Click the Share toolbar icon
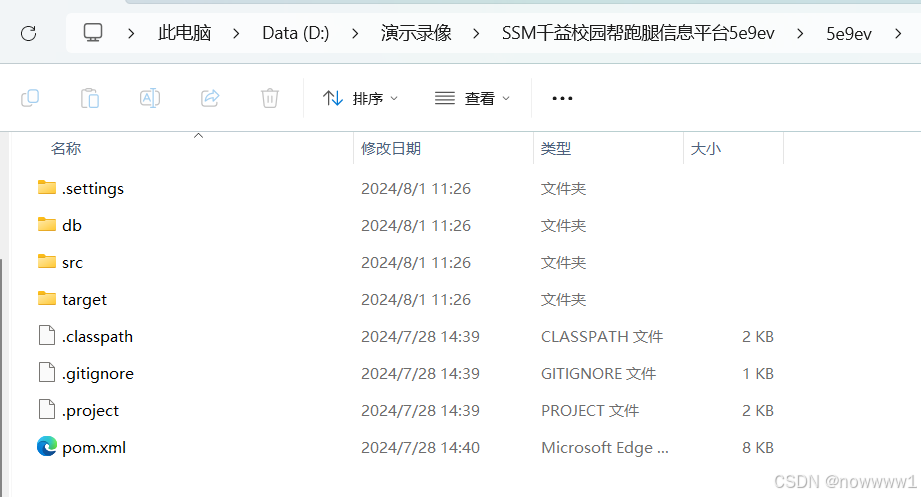 click(x=210, y=98)
